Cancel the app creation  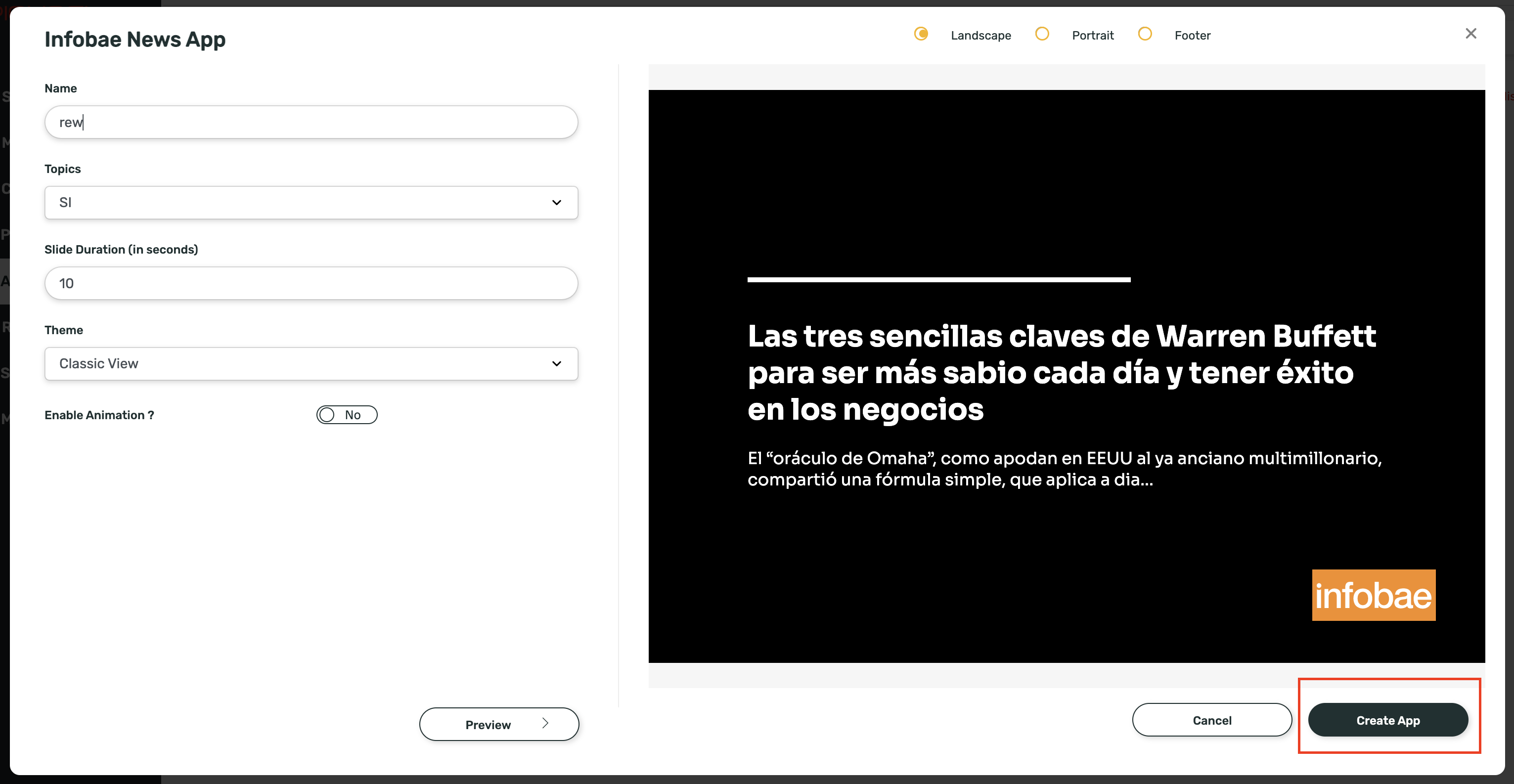[x=1211, y=720]
